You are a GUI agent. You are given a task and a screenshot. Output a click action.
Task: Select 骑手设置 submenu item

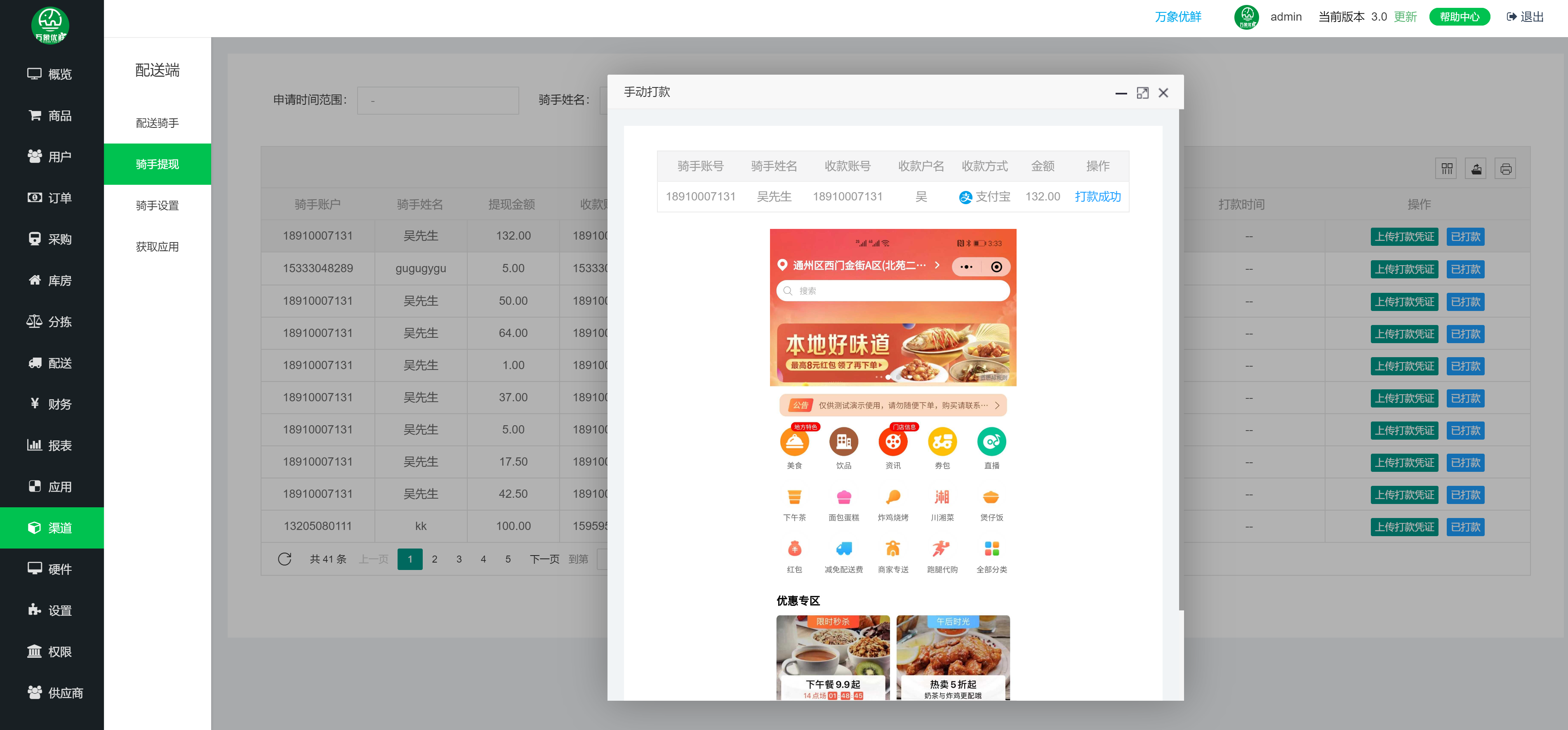[x=157, y=205]
